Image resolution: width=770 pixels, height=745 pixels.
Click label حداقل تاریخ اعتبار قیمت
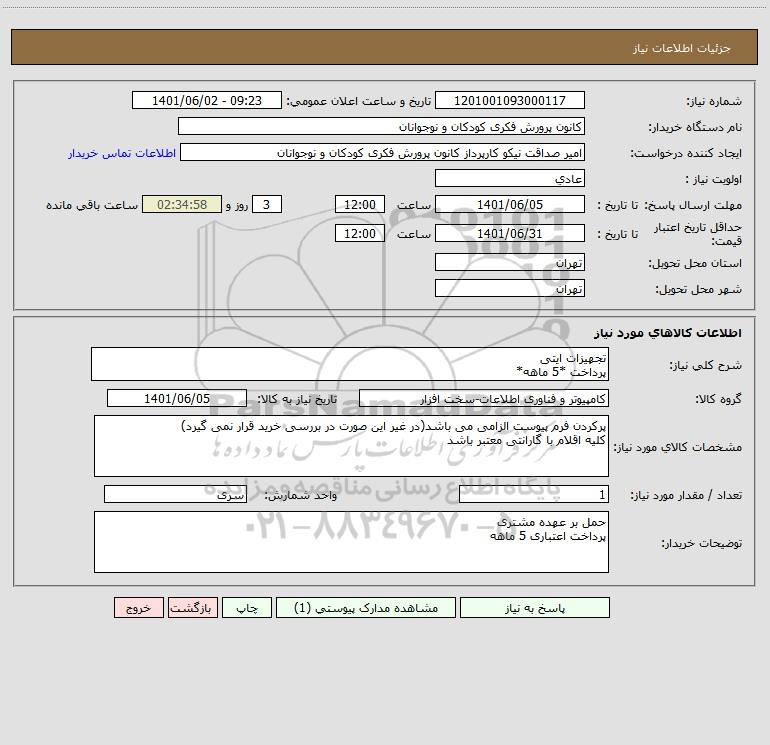point(698,234)
